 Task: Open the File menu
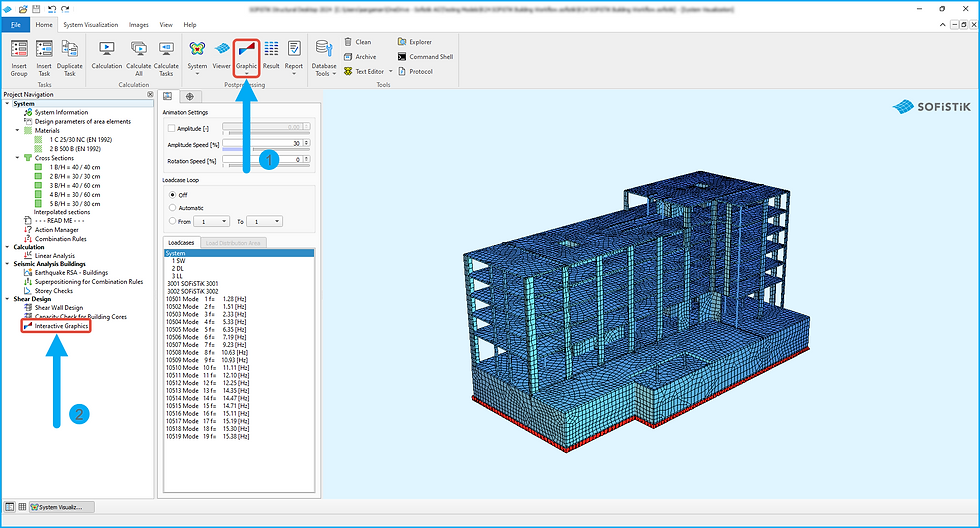coord(16,25)
